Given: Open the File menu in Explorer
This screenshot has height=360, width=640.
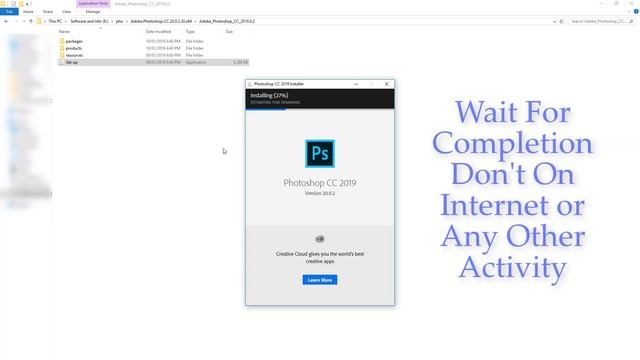Looking at the screenshot, I should click(9, 11).
